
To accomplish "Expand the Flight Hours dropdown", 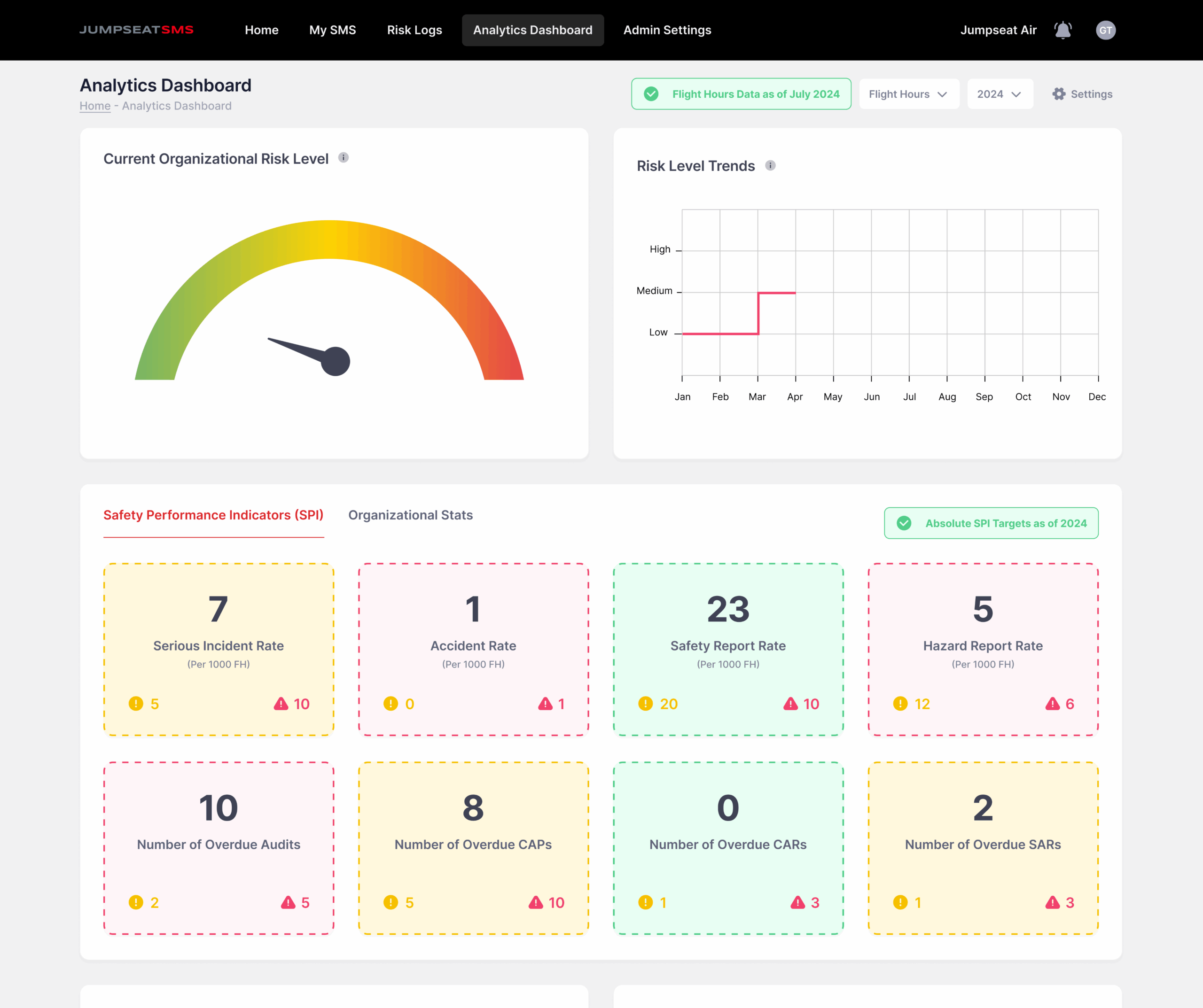I will (908, 94).
